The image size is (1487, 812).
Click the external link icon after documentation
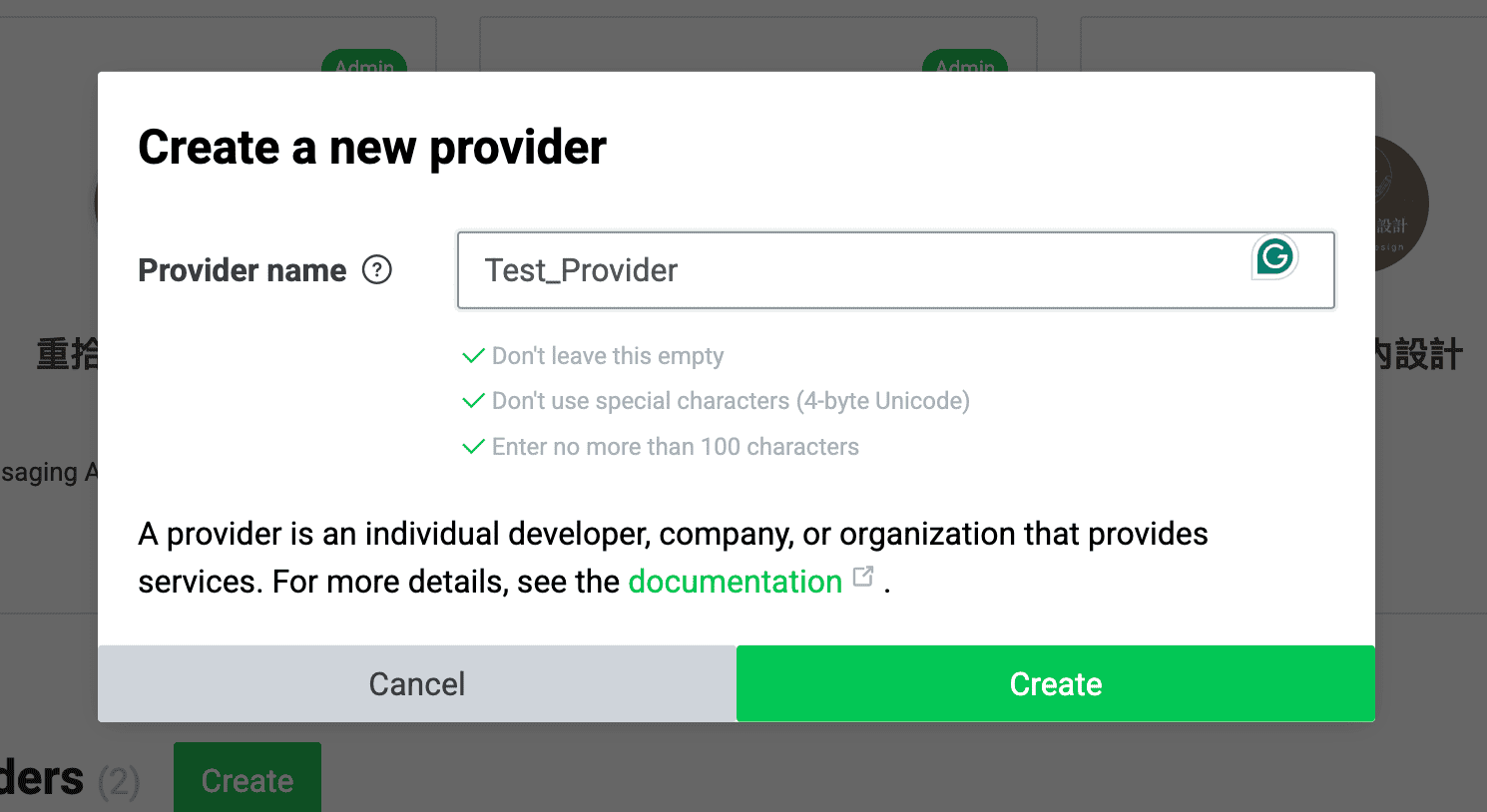coord(863,577)
